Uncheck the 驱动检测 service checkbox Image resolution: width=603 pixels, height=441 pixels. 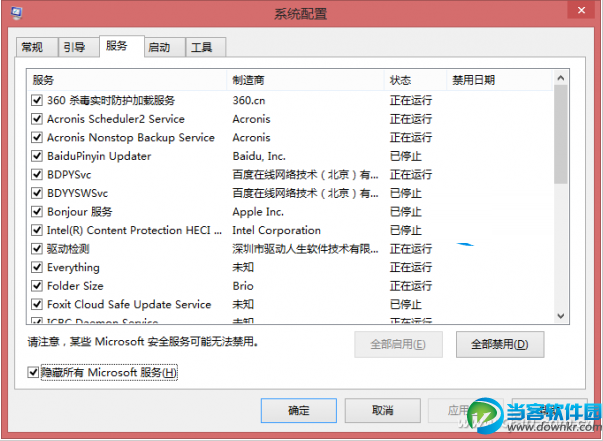click(x=37, y=249)
